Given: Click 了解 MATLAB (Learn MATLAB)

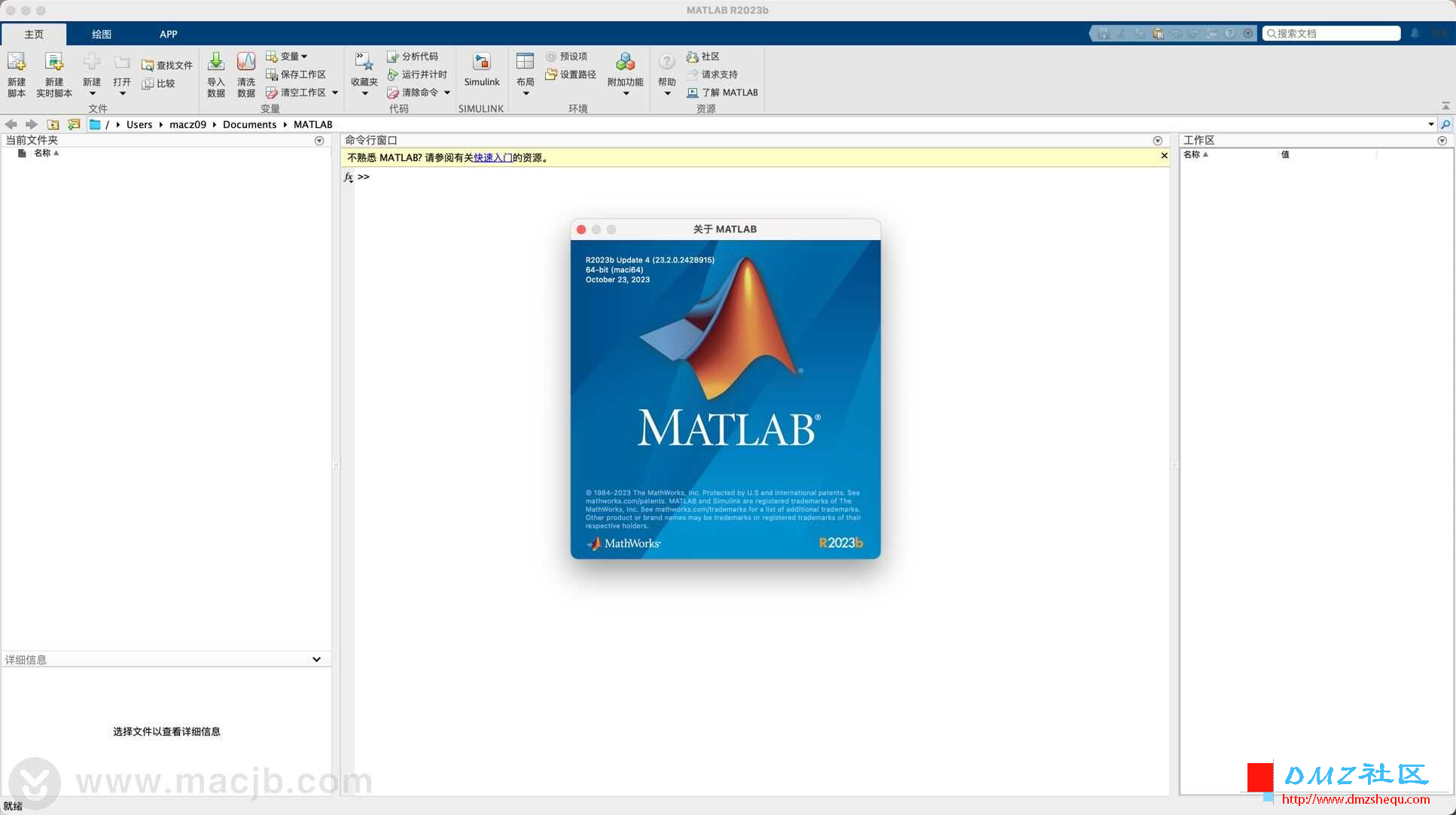Looking at the screenshot, I should click(x=722, y=93).
